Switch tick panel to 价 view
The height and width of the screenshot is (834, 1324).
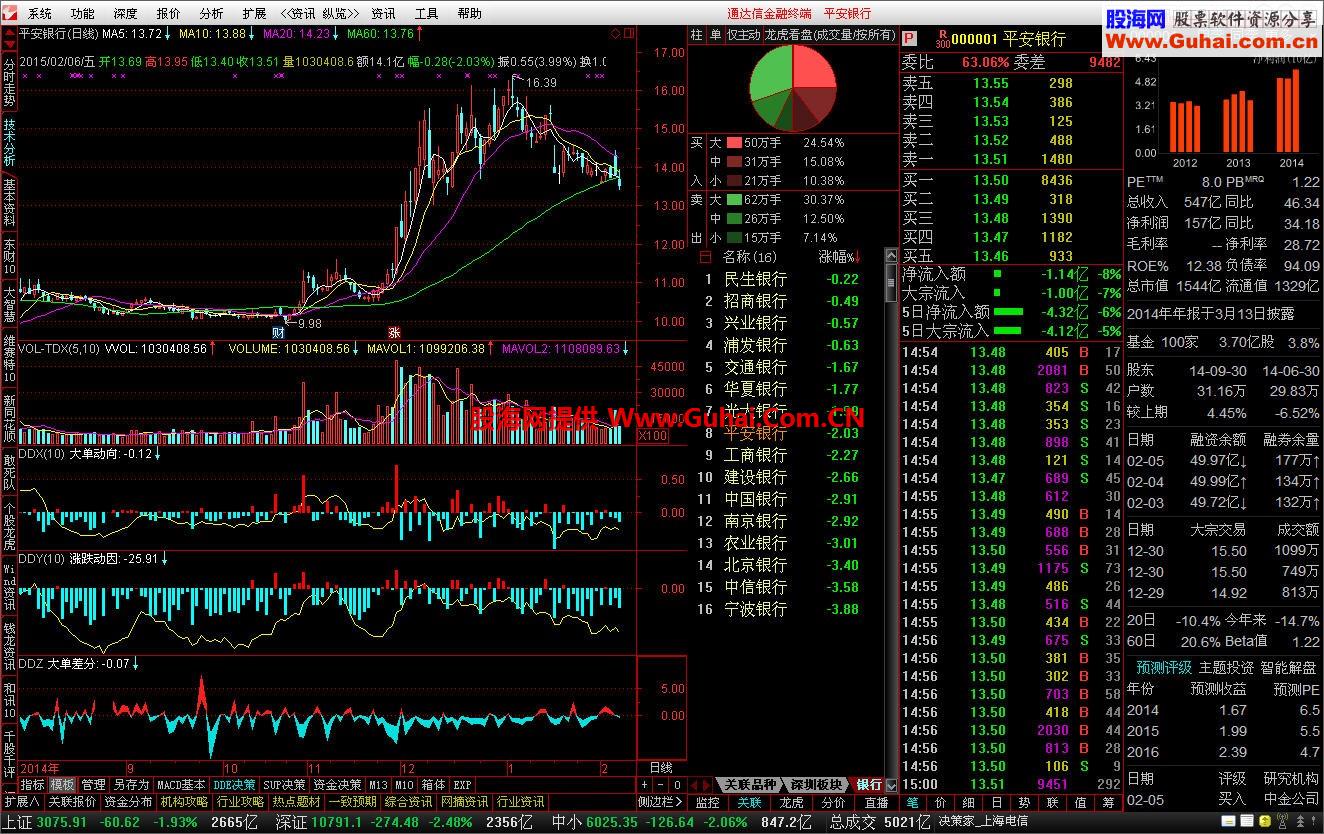pos(940,802)
